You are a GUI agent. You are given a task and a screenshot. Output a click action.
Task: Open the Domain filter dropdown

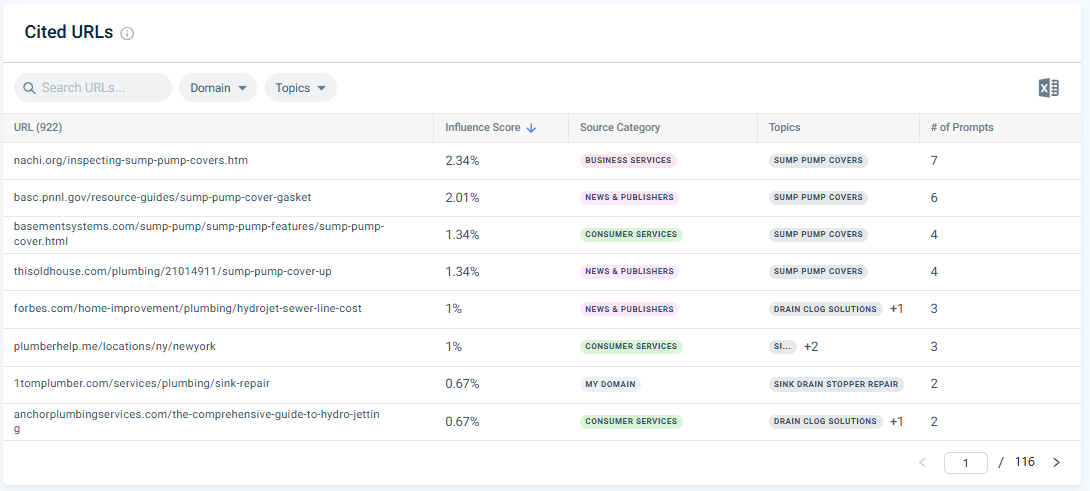[218, 88]
